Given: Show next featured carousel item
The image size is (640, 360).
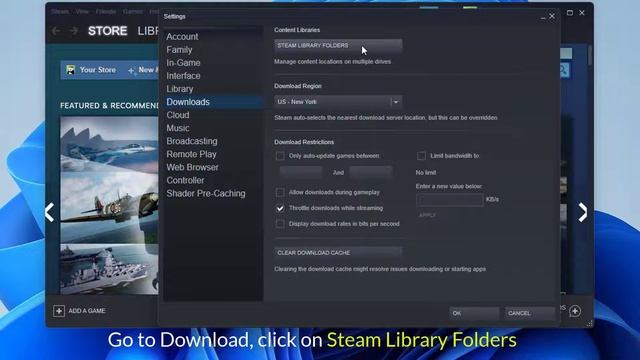Looking at the screenshot, I should coord(582,212).
